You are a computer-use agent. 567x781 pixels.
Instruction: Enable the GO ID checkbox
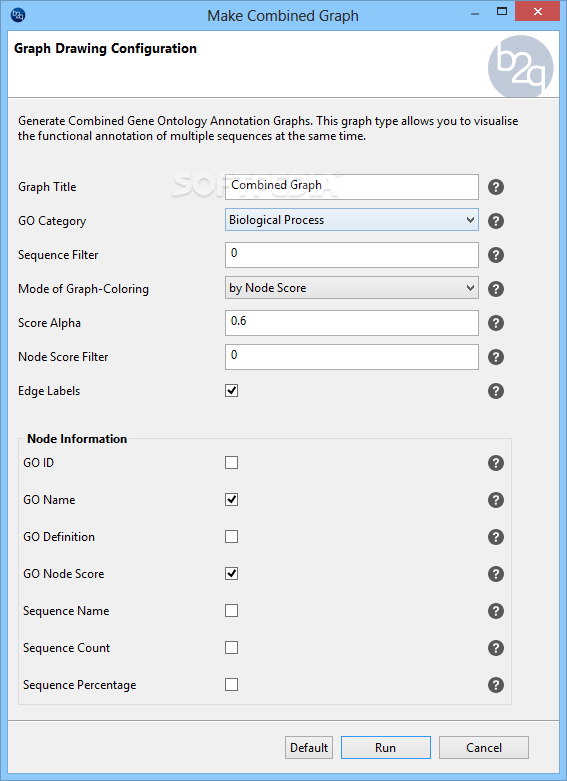(x=231, y=463)
